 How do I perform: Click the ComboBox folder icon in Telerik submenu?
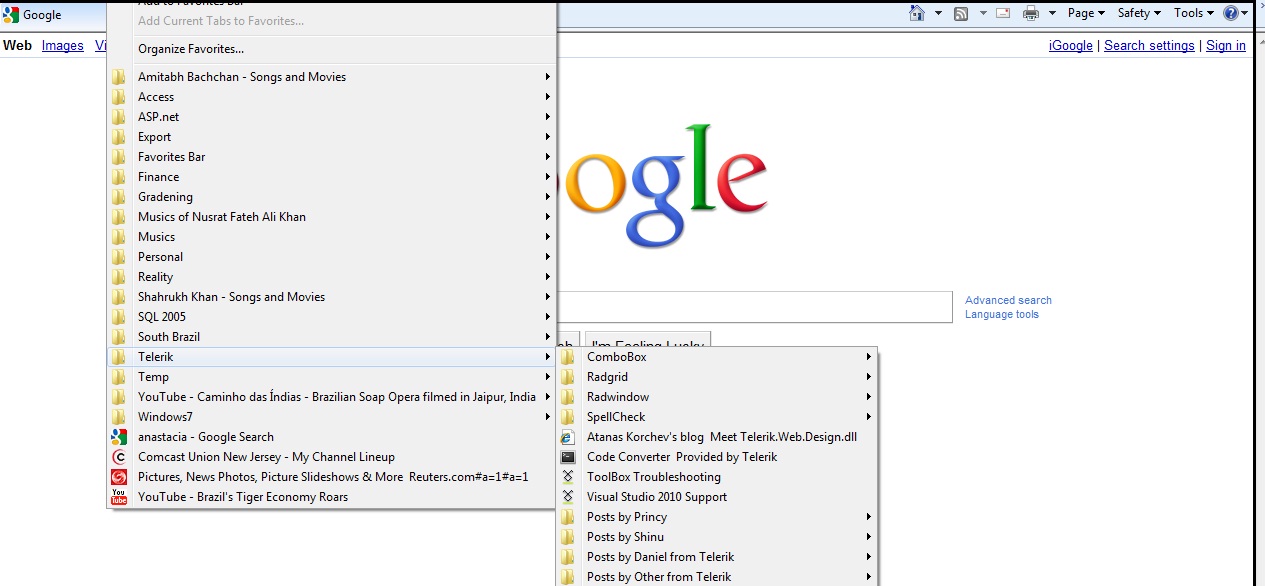[x=568, y=357]
